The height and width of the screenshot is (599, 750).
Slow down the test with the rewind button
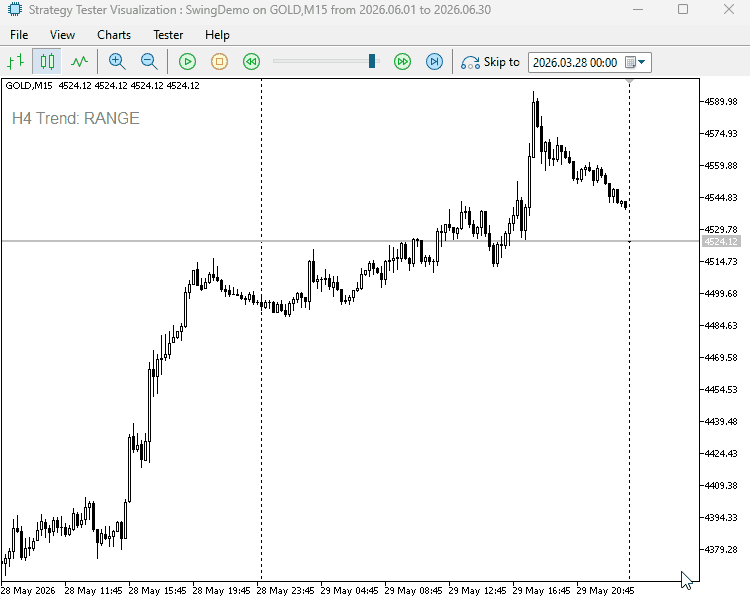click(252, 62)
